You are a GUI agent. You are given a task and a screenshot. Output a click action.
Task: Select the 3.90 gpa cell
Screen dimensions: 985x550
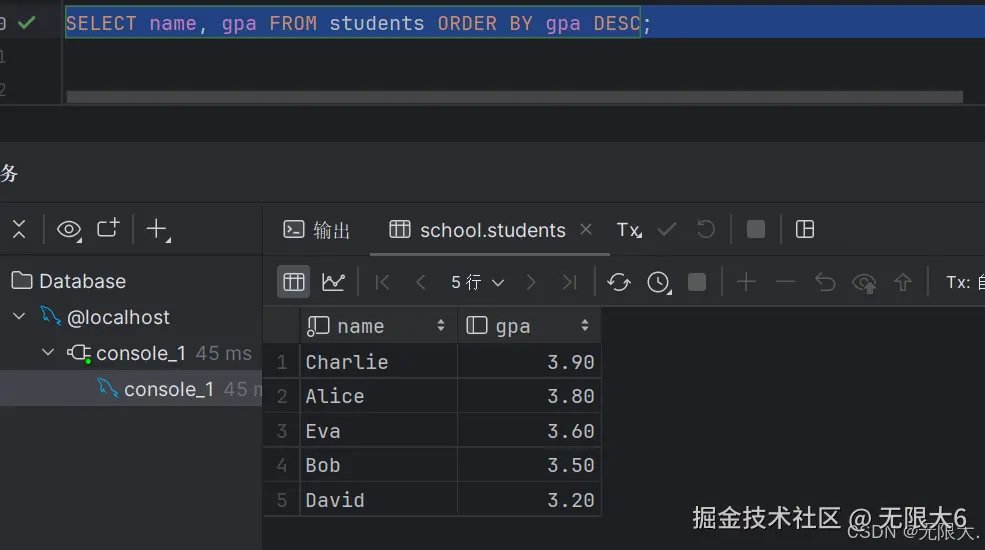click(x=529, y=362)
